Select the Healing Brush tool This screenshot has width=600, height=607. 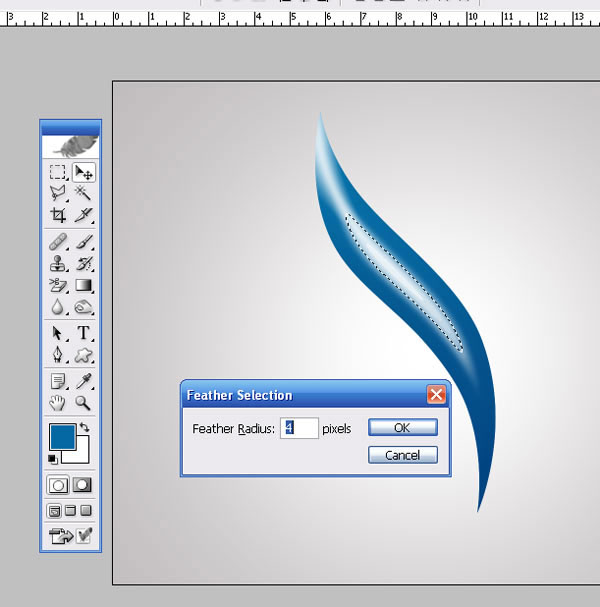[58, 242]
